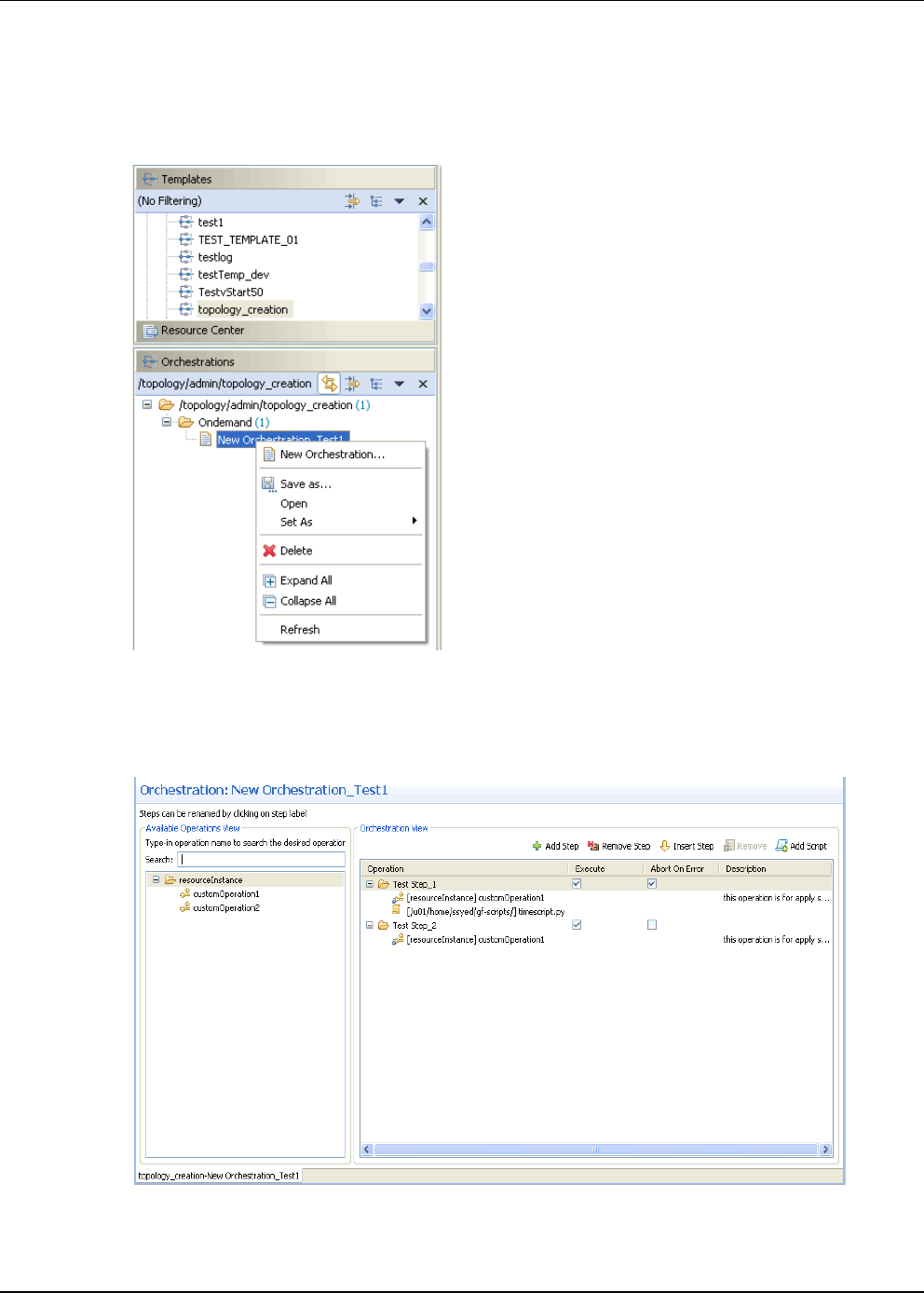Enable Abort On Error for Test Step_2

(652, 925)
